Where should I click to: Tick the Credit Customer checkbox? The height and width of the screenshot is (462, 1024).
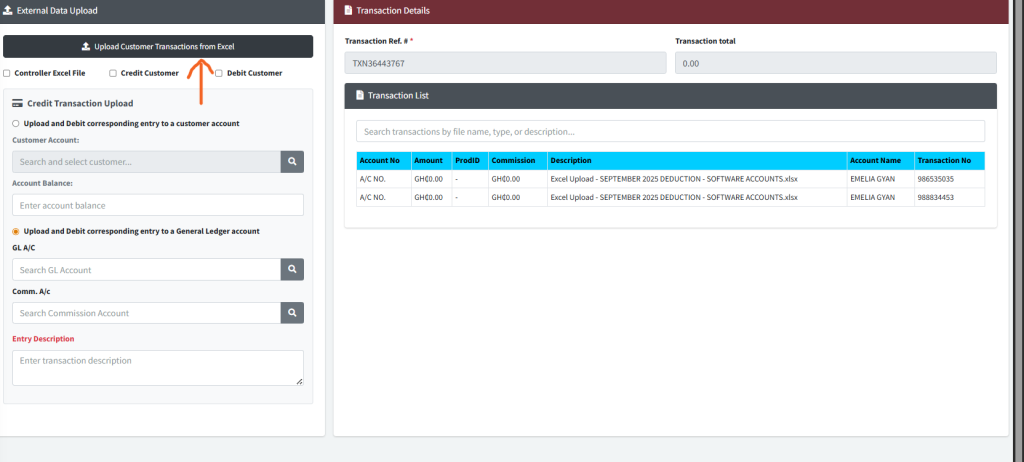click(x=113, y=73)
